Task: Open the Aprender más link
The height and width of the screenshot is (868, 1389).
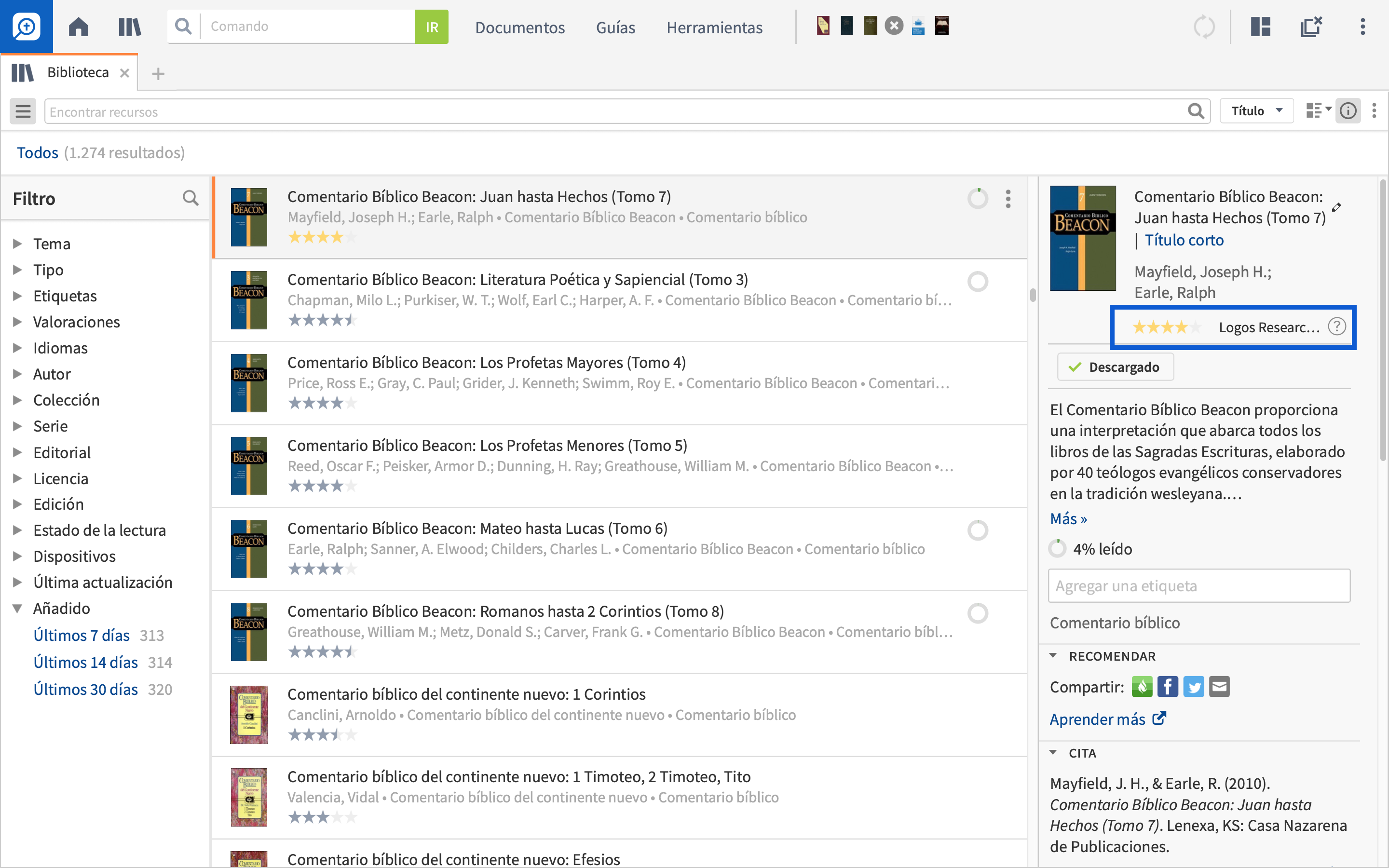Action: [x=1108, y=719]
